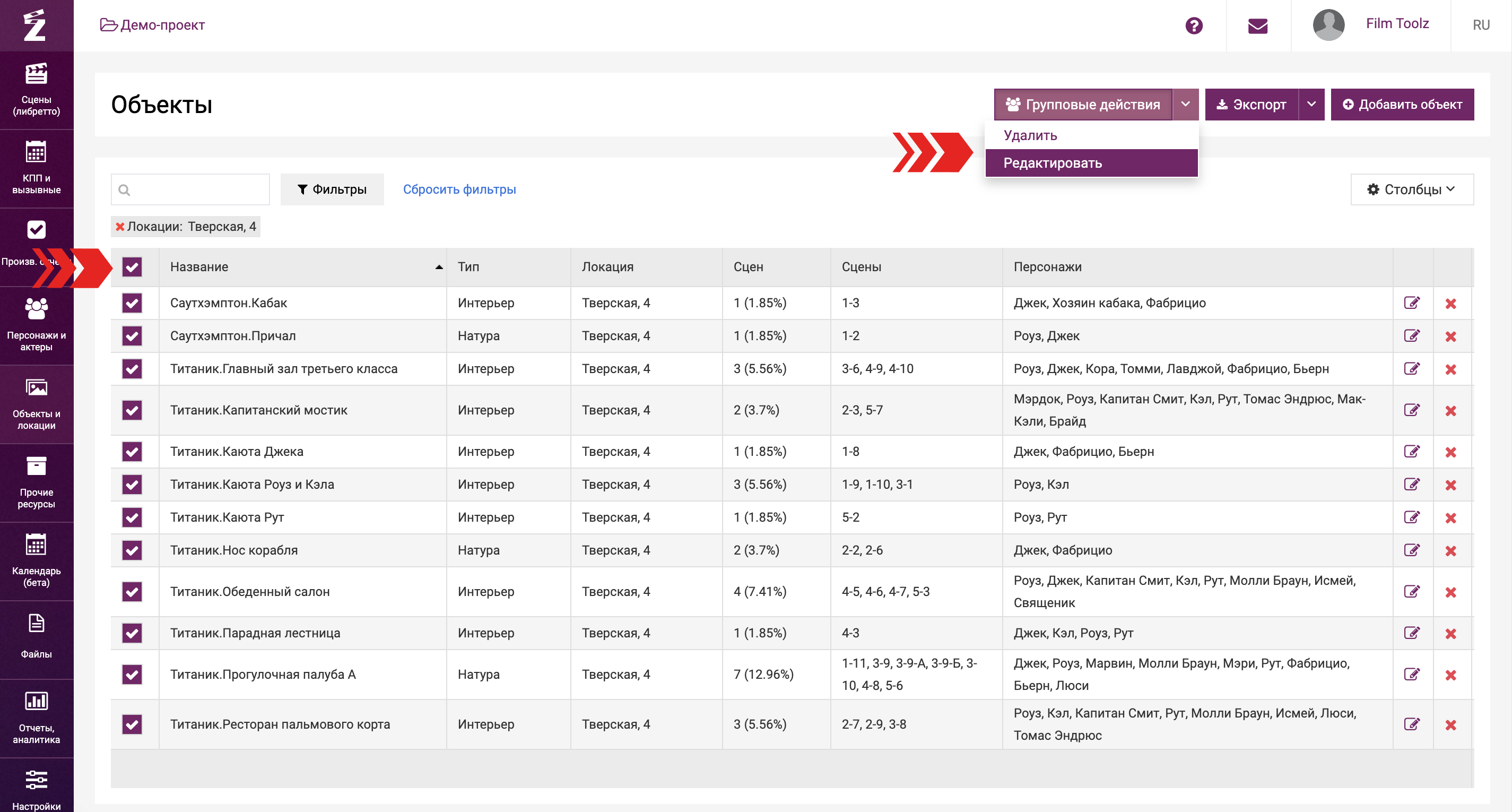Uncheck the Титаник.Каюта Роуз и Кэла checkbox
1512x812 pixels.
coord(132,485)
